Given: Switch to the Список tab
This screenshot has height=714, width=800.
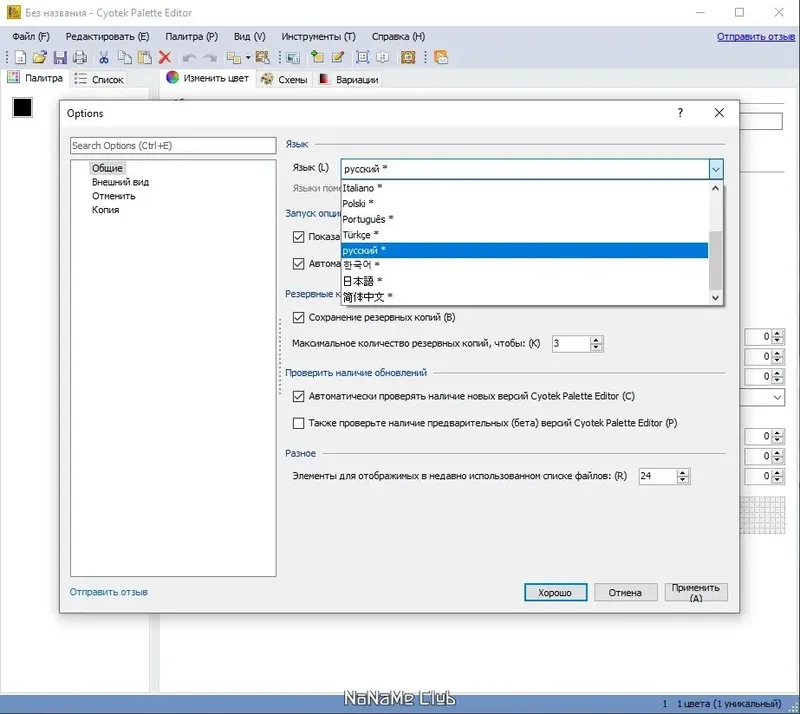Looking at the screenshot, I should 99,80.
